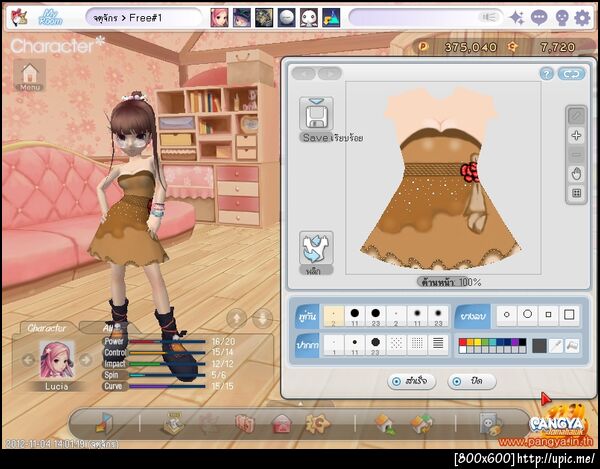Select the size 1 marker tip
Image resolution: width=600 pixels, height=469 pixels.
tap(334, 345)
